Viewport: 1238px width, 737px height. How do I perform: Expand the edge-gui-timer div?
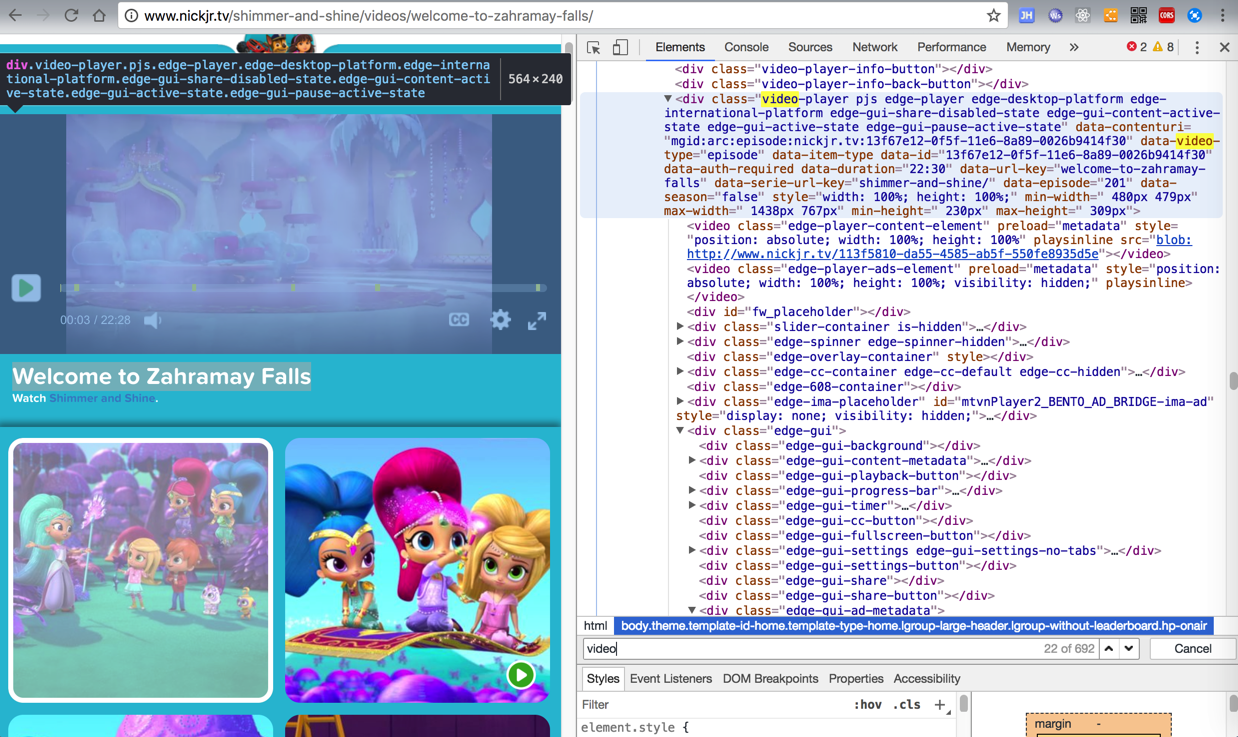(692, 506)
